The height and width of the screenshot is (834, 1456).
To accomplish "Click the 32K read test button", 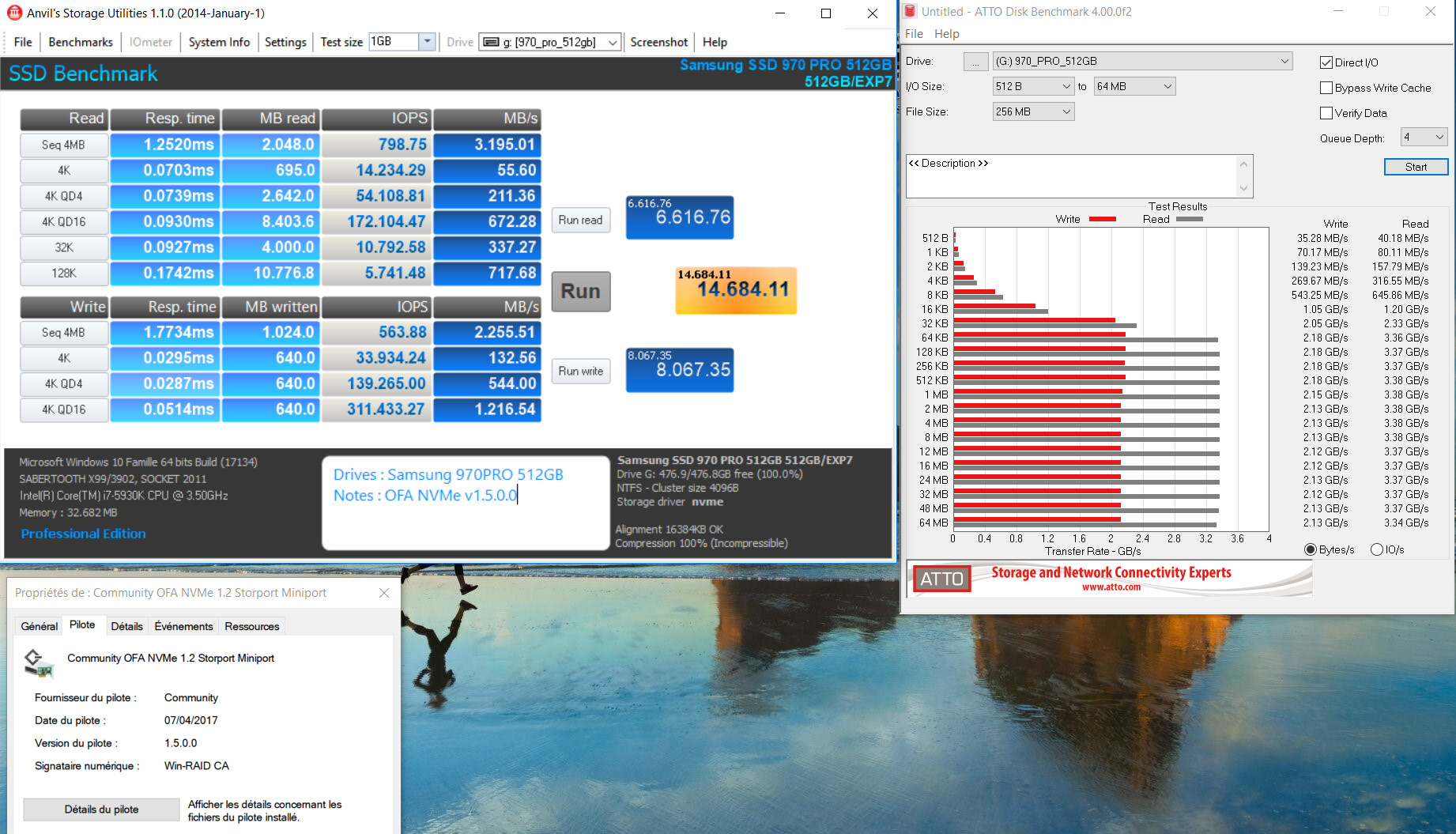I will point(64,247).
